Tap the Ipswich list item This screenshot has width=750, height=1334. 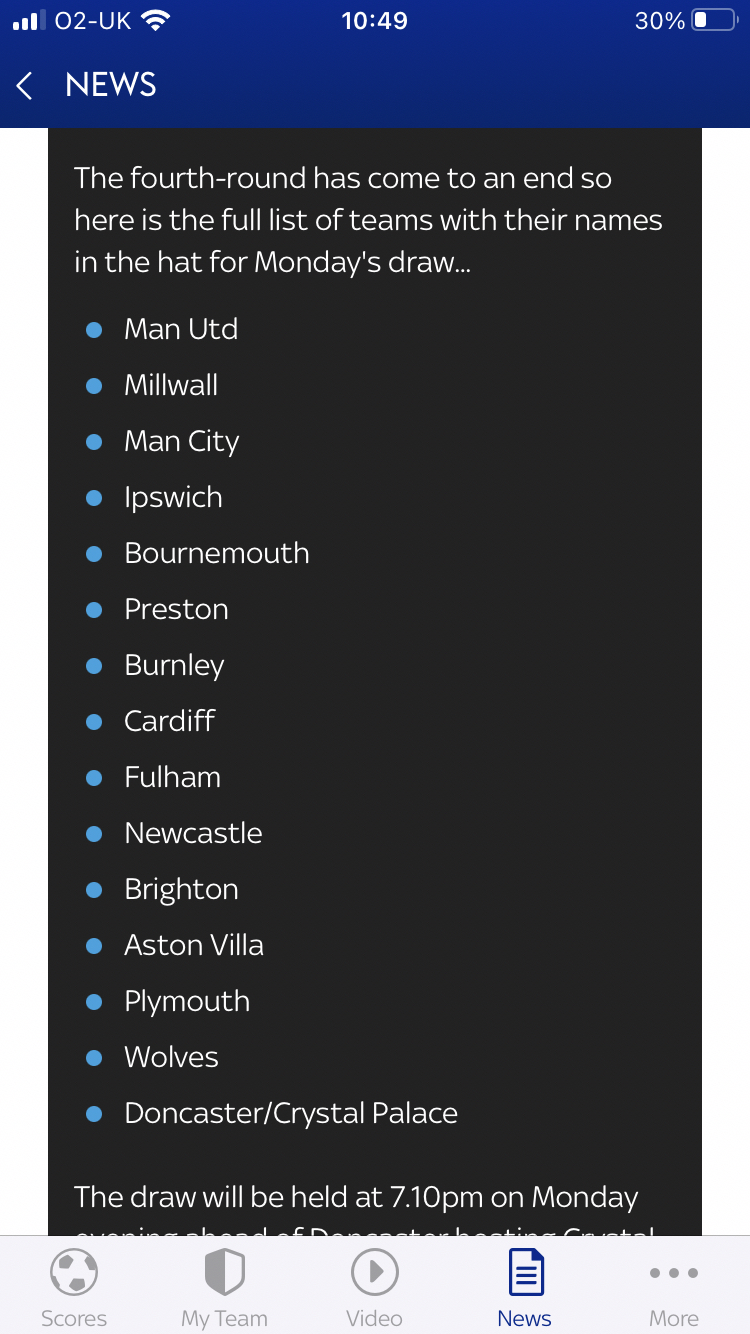(173, 497)
